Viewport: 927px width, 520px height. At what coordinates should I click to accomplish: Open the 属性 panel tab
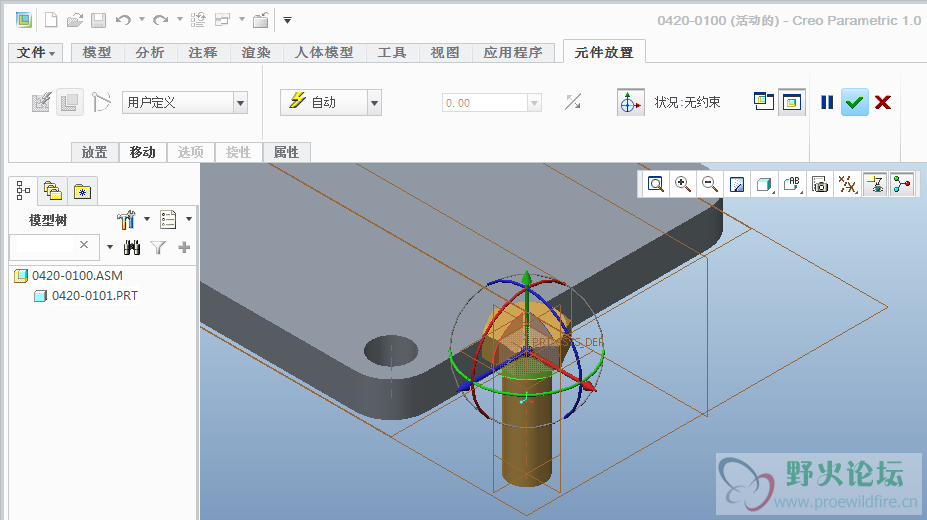(286, 152)
